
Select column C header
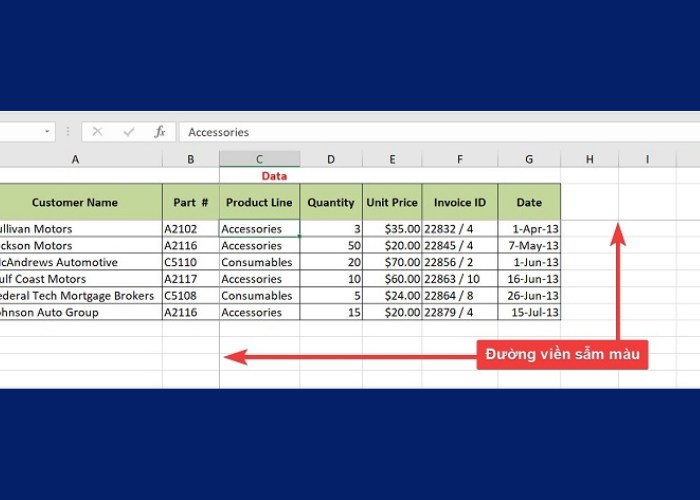pyautogui.click(x=259, y=159)
